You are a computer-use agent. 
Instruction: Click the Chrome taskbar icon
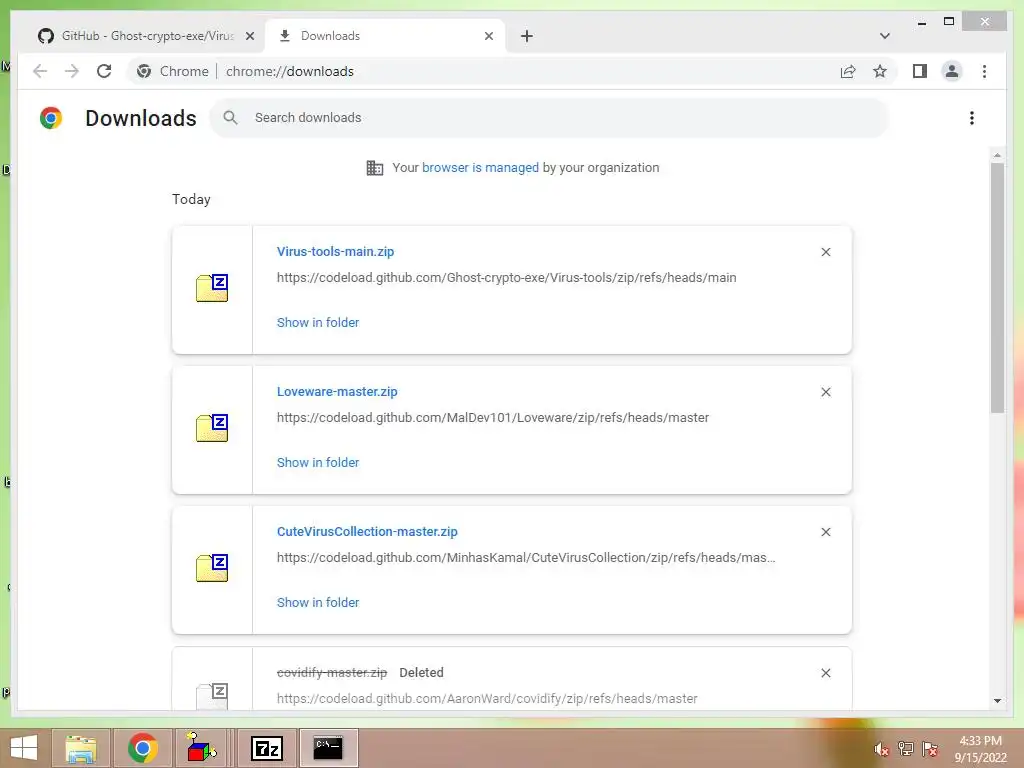pyautogui.click(x=142, y=748)
